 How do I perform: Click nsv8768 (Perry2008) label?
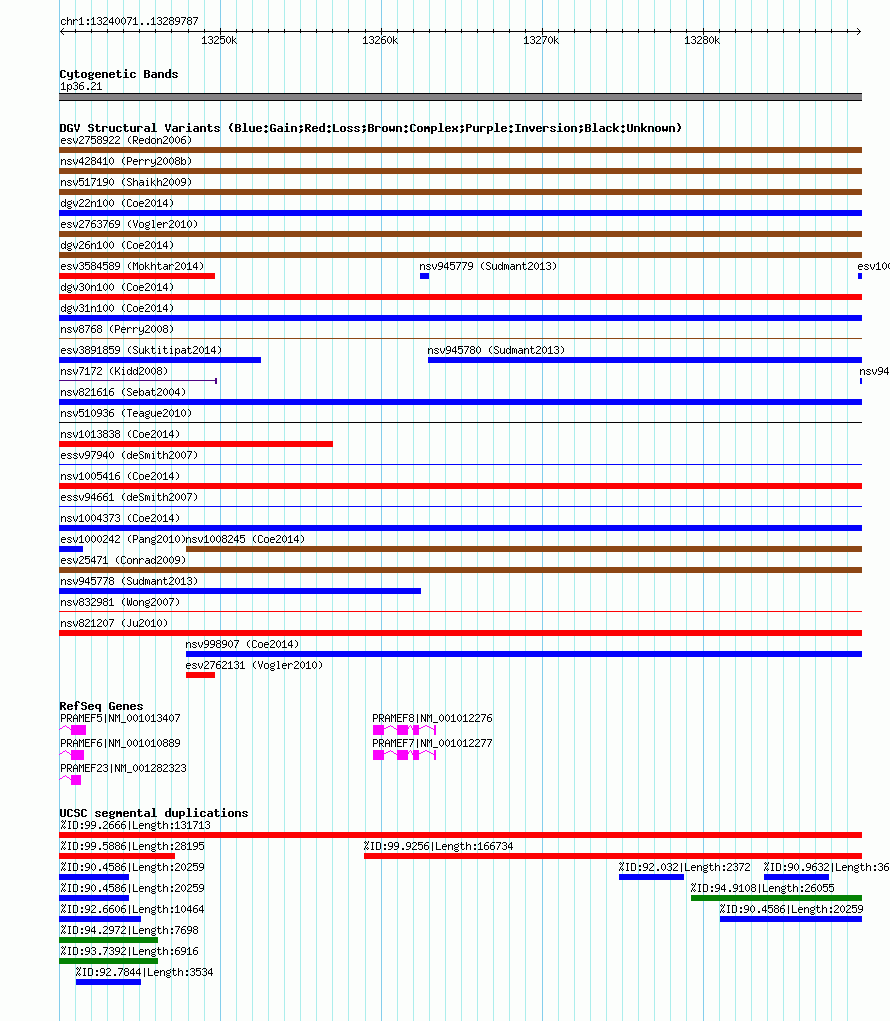[x=117, y=329]
